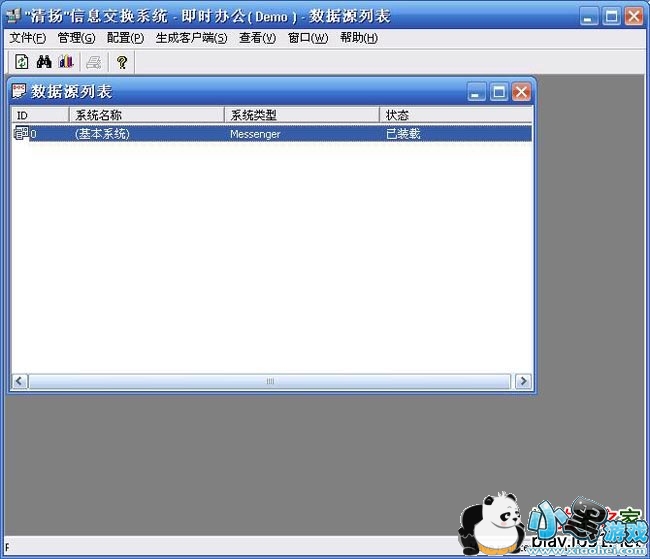The image size is (650, 559).
Task: Open the 配置(P) menu
Action: tap(125, 38)
